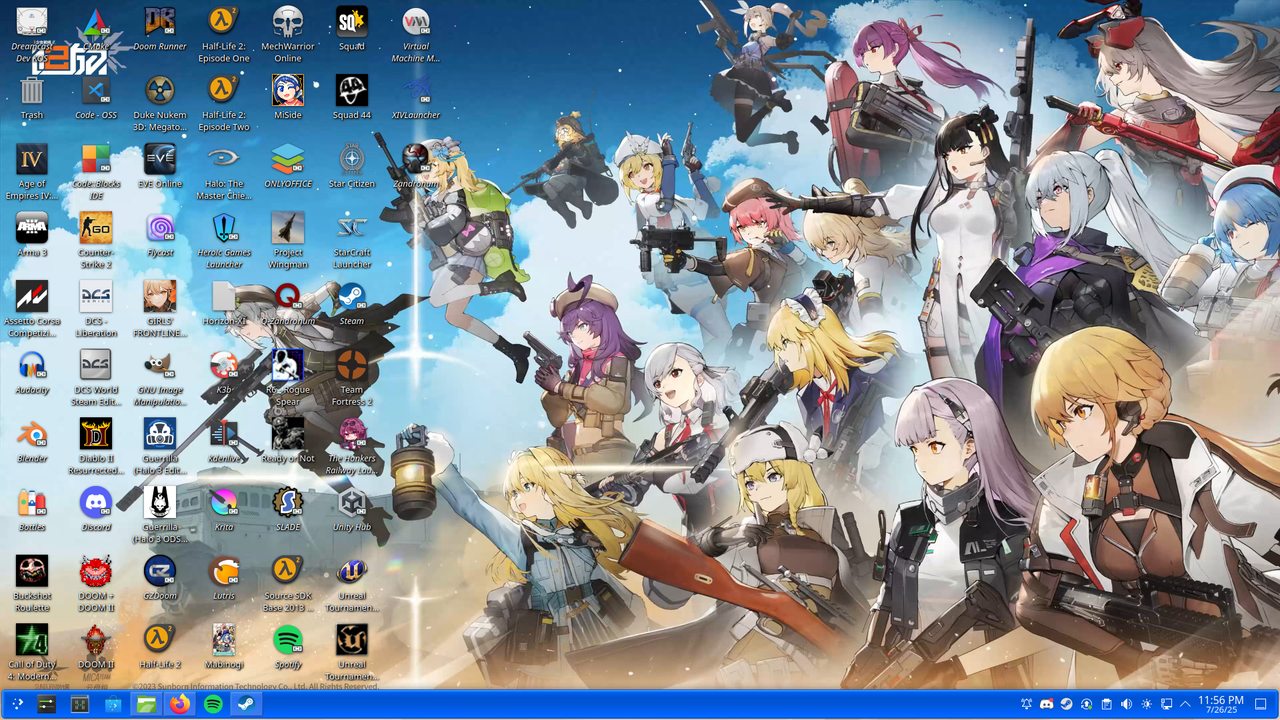Screen dimensions: 1280x720
Task: Select the Bottles desktop icon
Action: click(32, 503)
